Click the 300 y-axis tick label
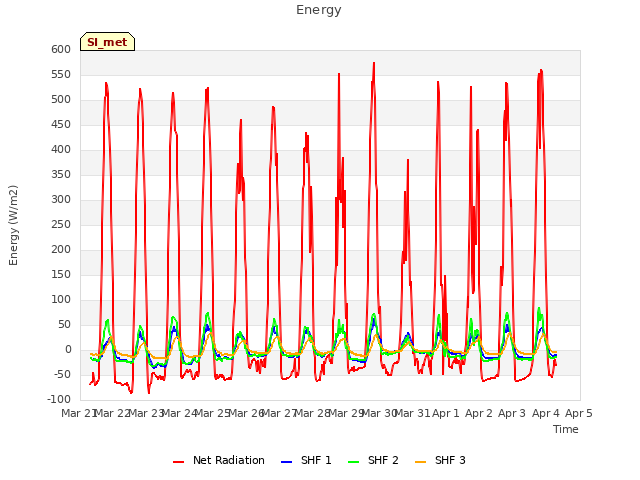The height and width of the screenshot is (480, 640). (61, 199)
